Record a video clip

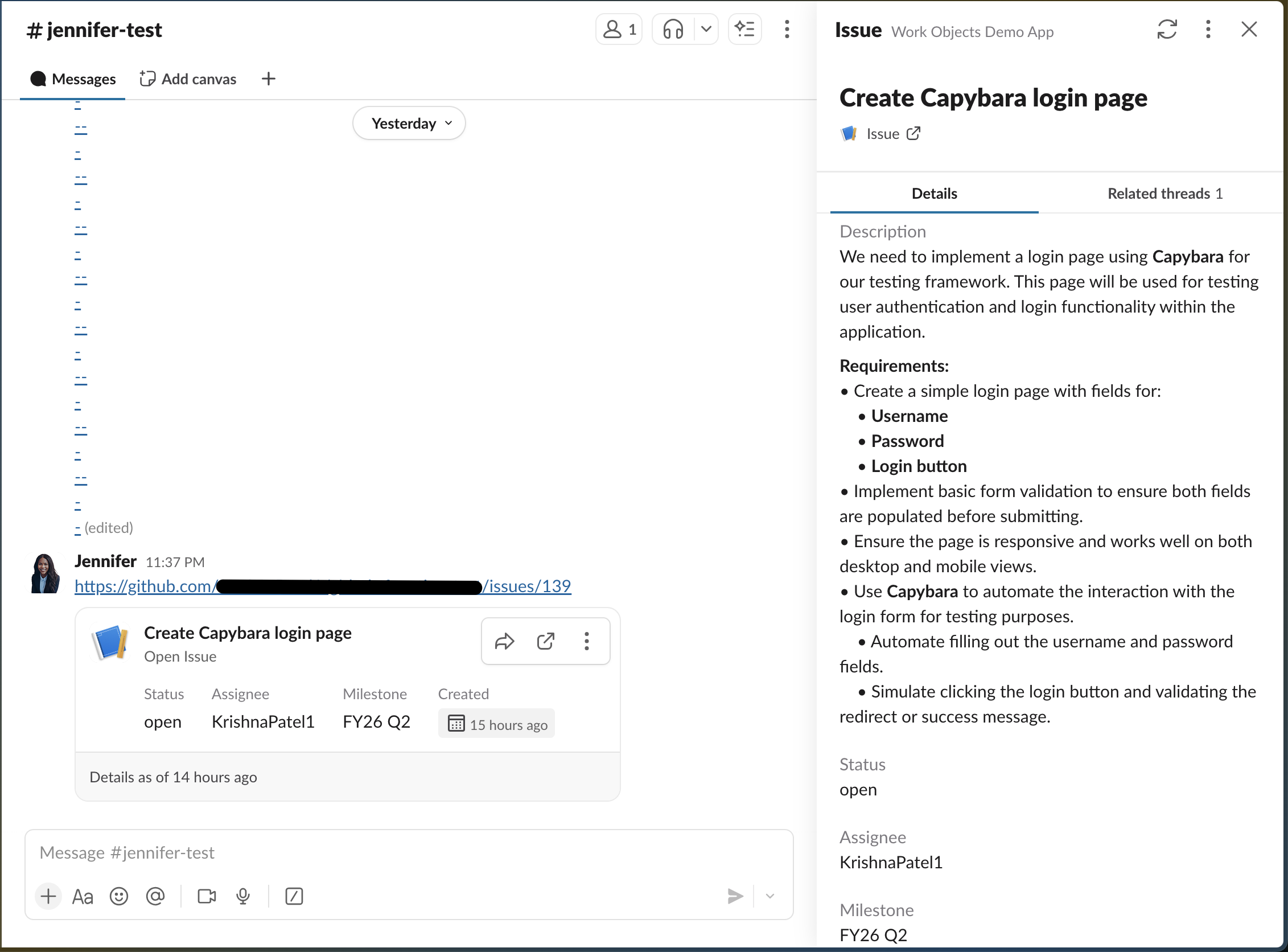point(206,896)
